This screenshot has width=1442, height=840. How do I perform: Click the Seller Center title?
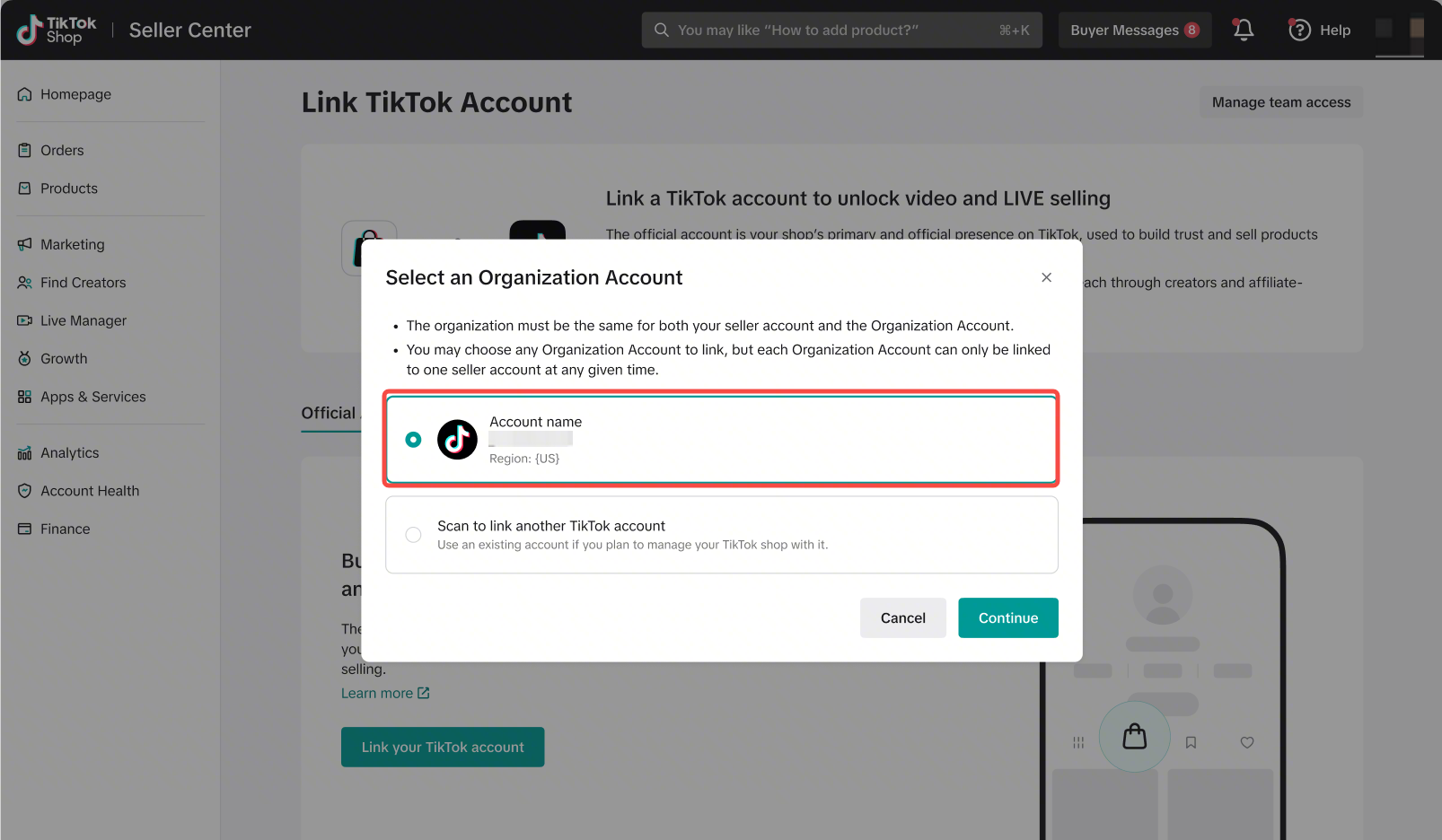pos(190,30)
